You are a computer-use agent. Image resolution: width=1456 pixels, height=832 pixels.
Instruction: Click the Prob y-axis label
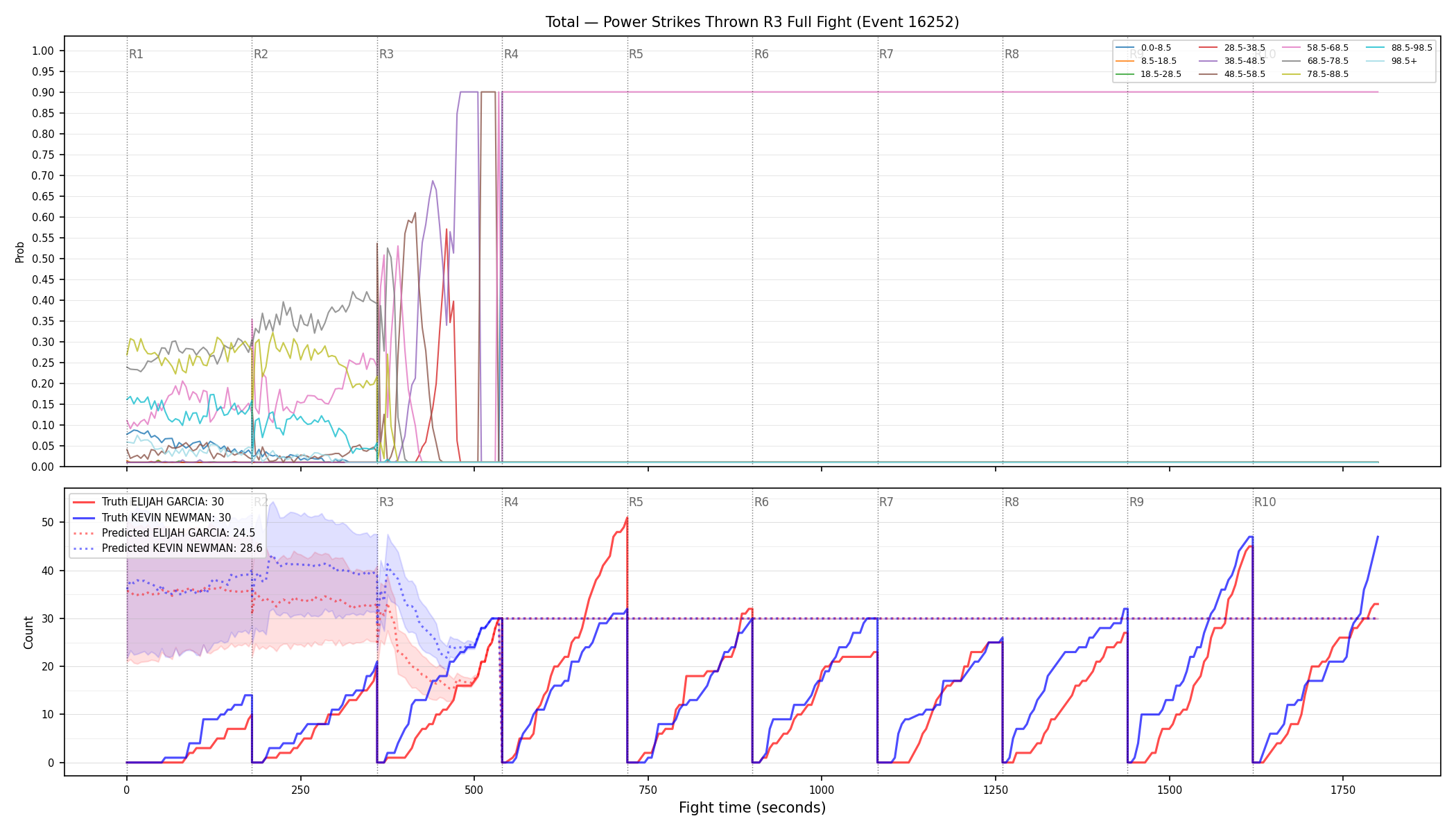(20, 252)
